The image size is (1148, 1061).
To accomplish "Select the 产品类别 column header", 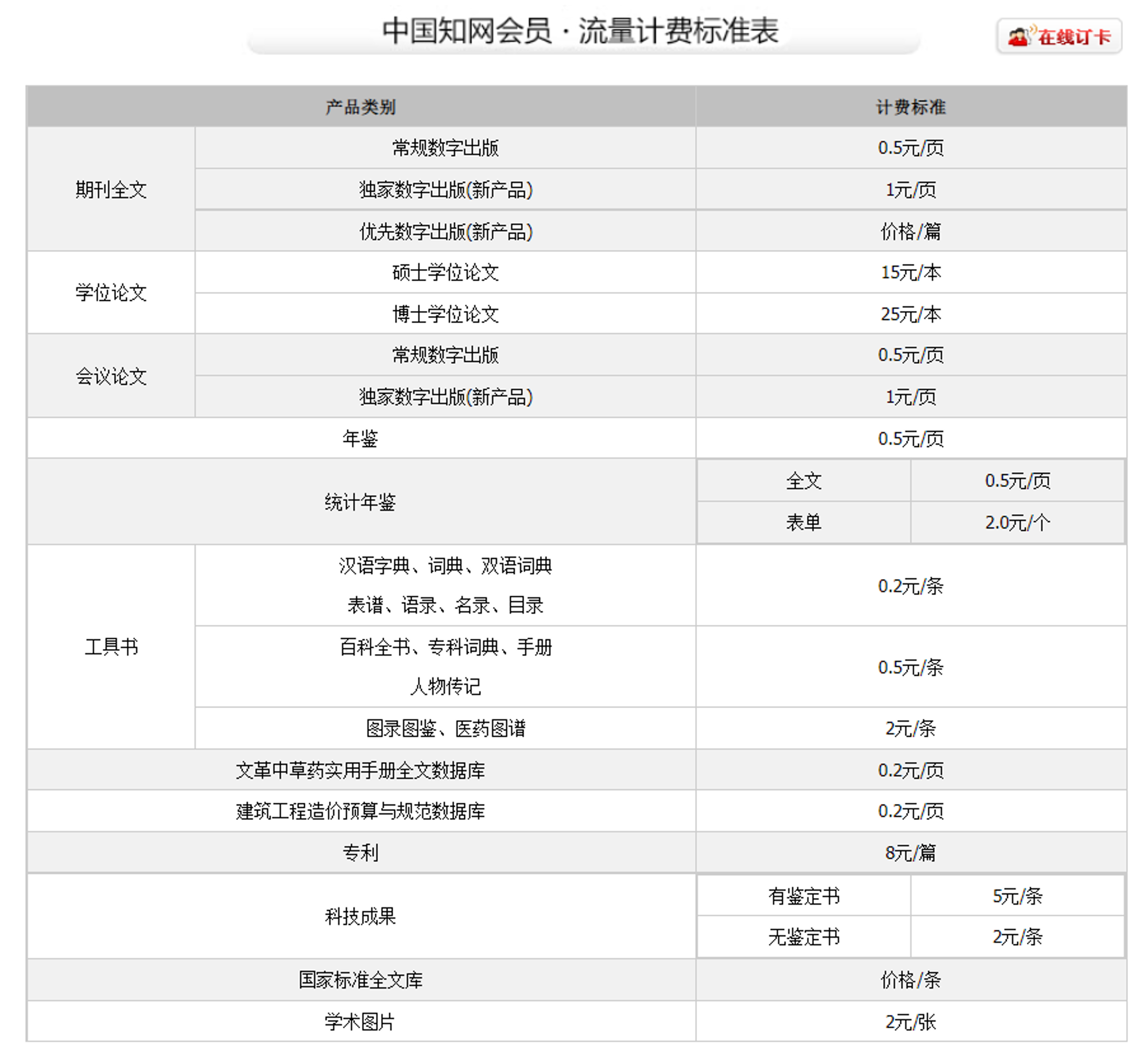I will pos(360,107).
